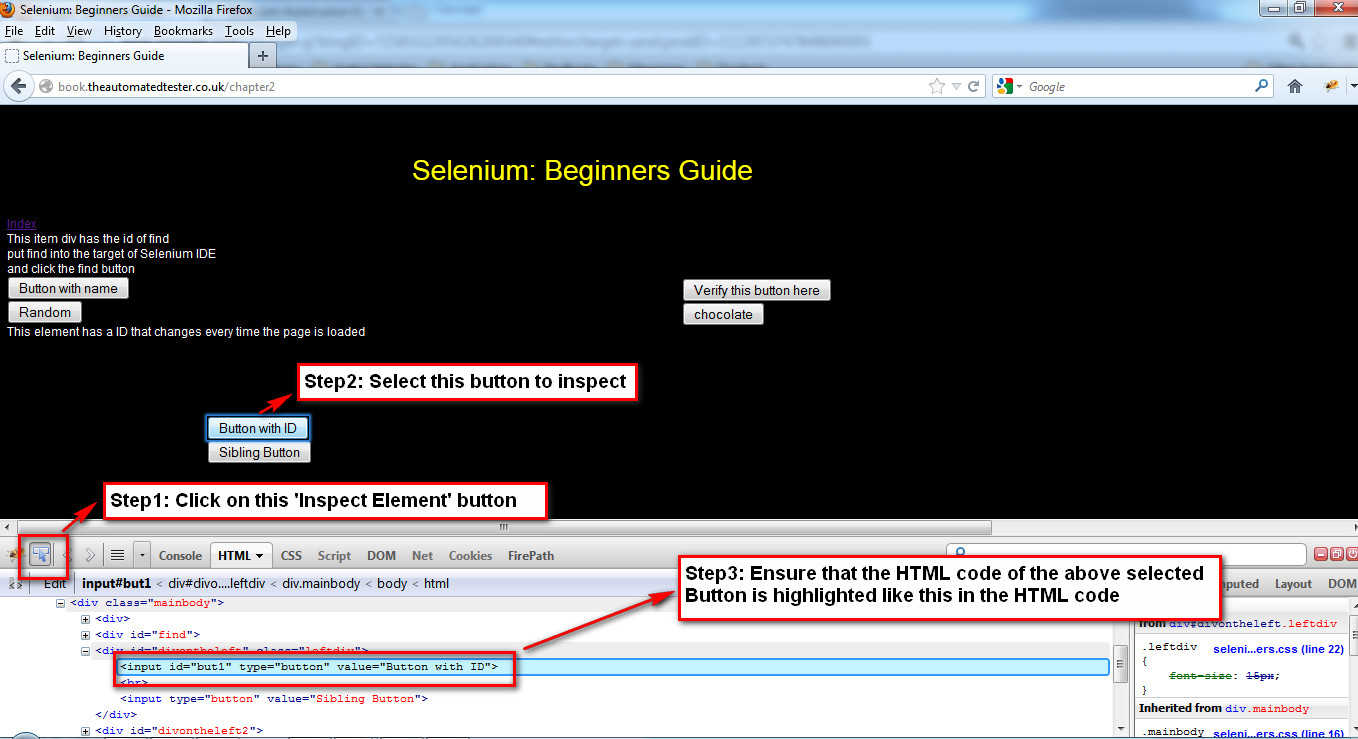Open the search engine dropdown arrow
1358x739 pixels.
tap(1017, 86)
